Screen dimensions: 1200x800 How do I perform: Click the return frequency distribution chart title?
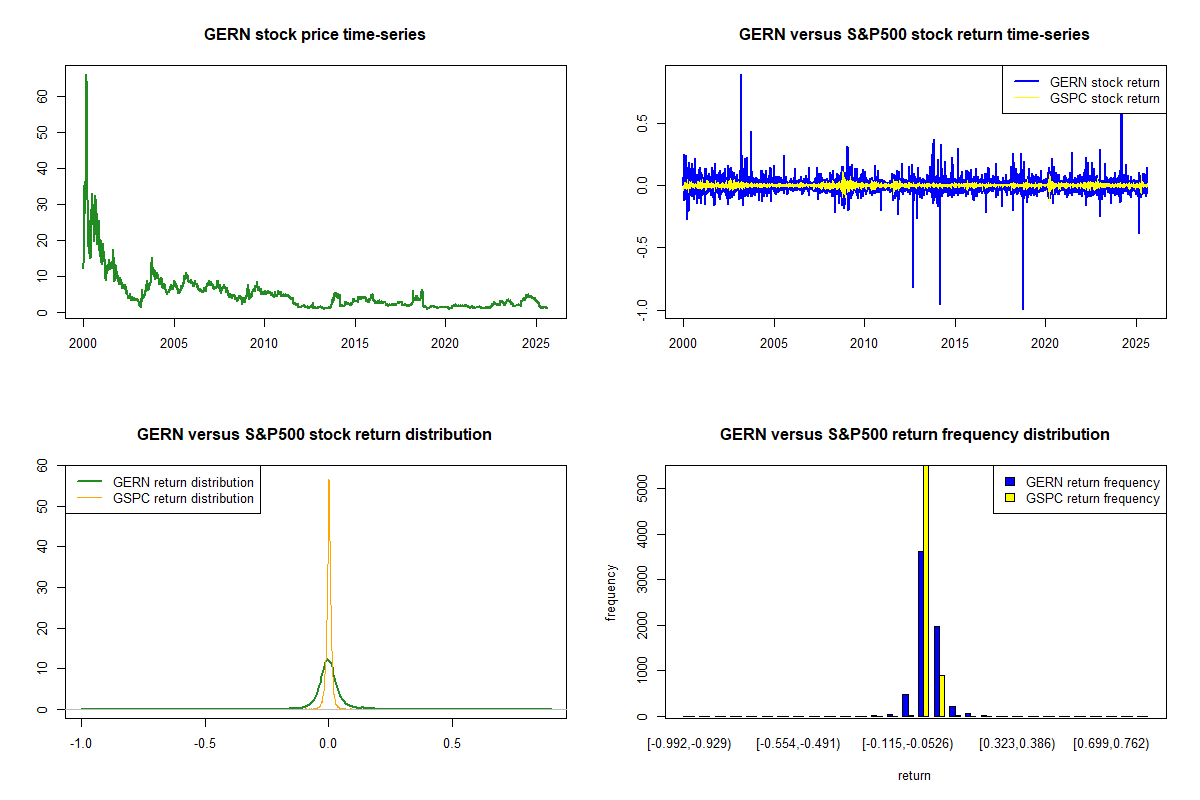click(914, 435)
